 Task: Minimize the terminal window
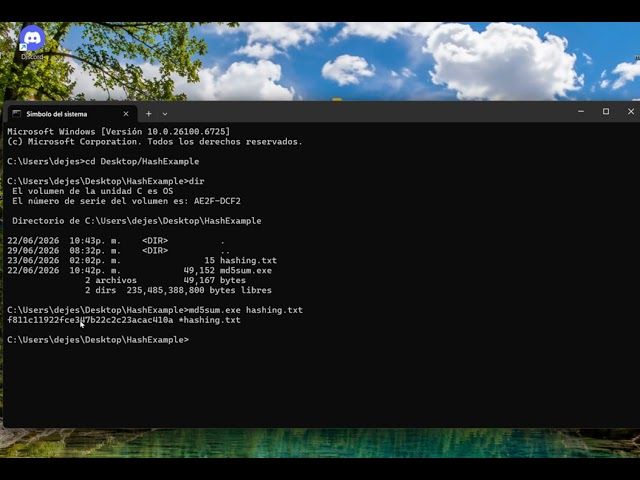[581, 111]
